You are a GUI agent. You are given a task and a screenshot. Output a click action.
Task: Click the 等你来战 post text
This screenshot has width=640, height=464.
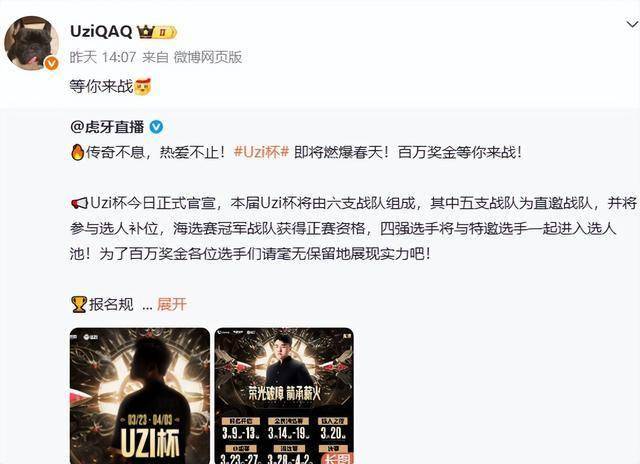tap(101, 86)
